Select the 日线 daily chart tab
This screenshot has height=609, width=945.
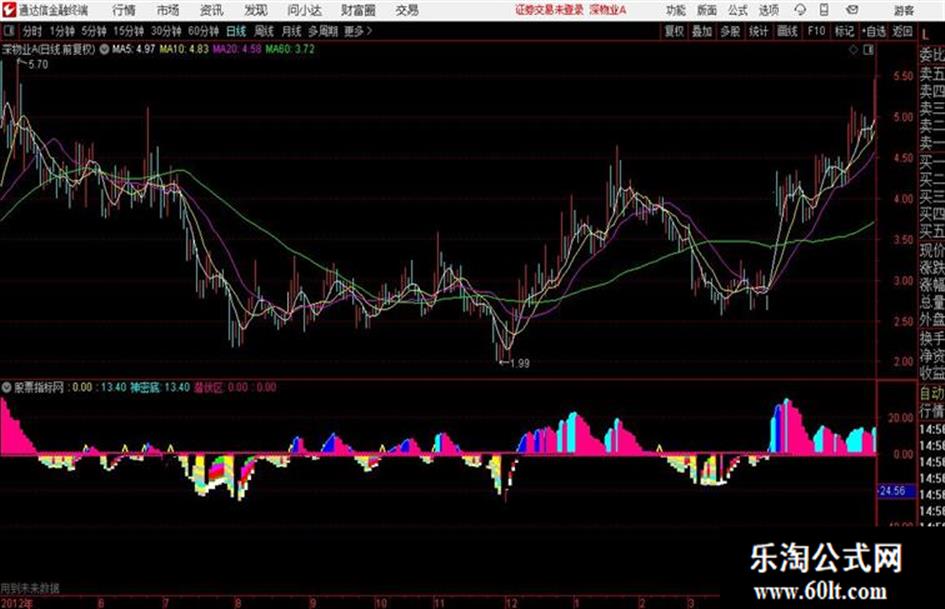236,31
